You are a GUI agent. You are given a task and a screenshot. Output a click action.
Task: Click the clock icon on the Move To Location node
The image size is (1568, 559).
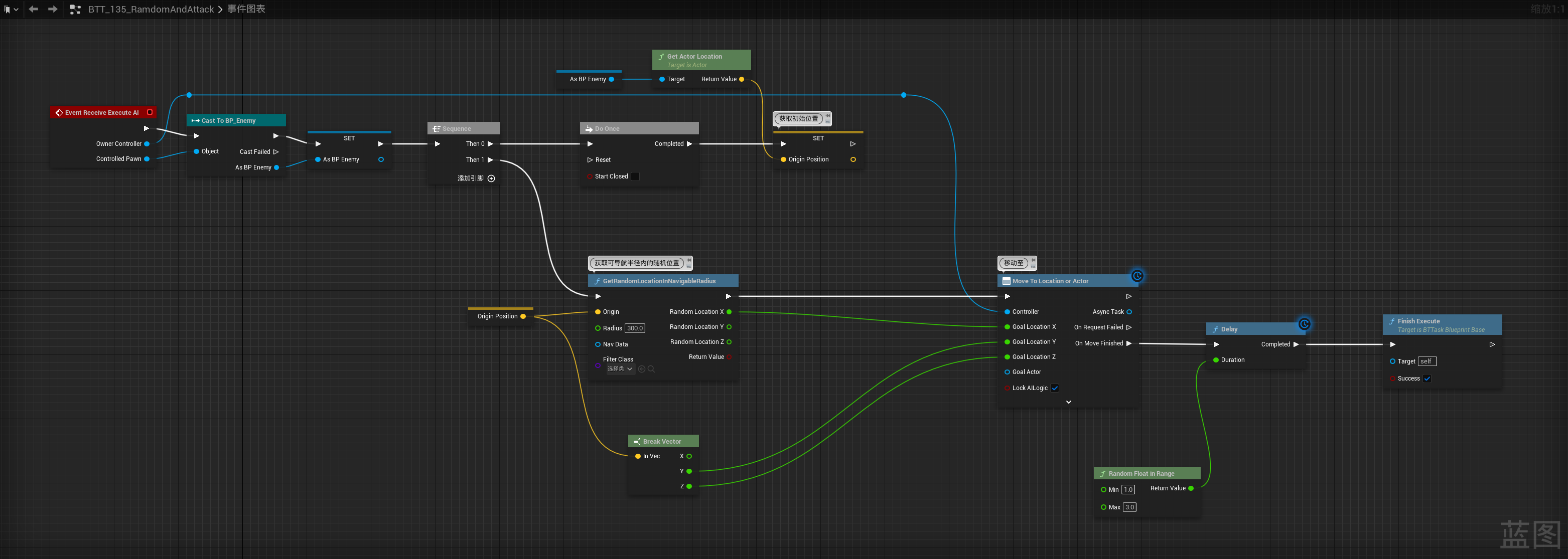tap(1136, 276)
